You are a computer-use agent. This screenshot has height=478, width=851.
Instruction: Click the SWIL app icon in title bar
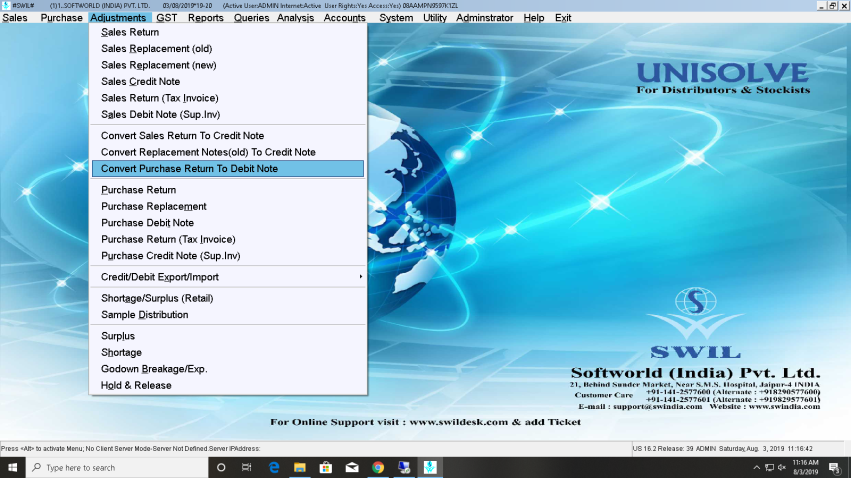tap(5, 5)
